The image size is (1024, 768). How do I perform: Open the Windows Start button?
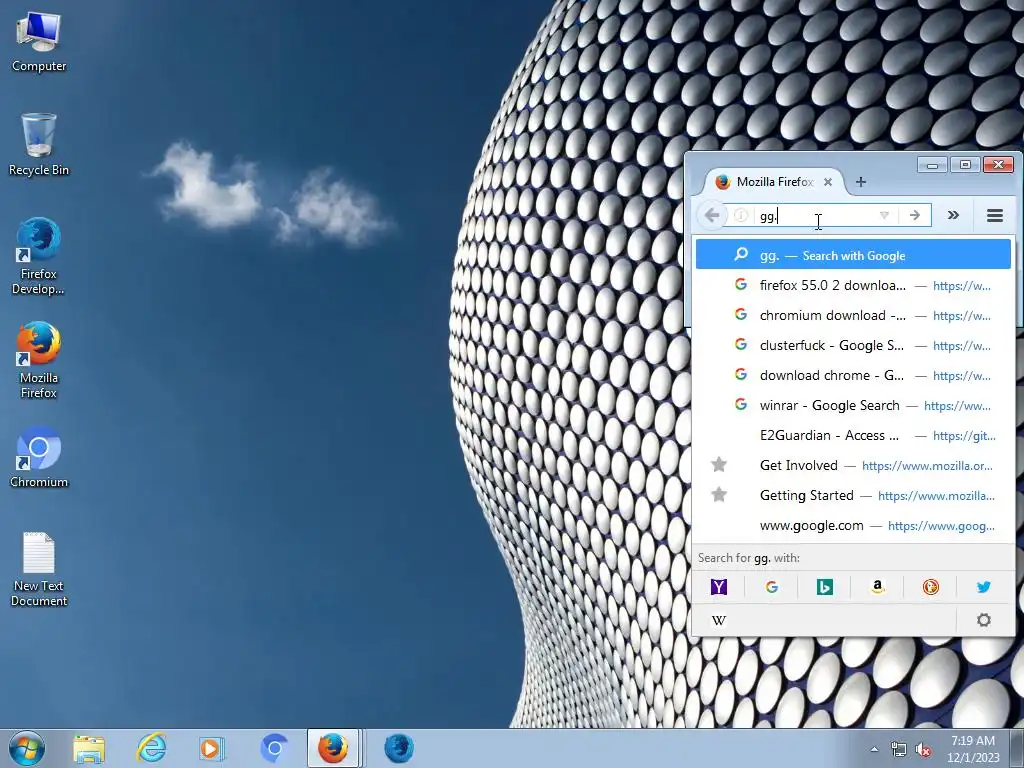27,748
